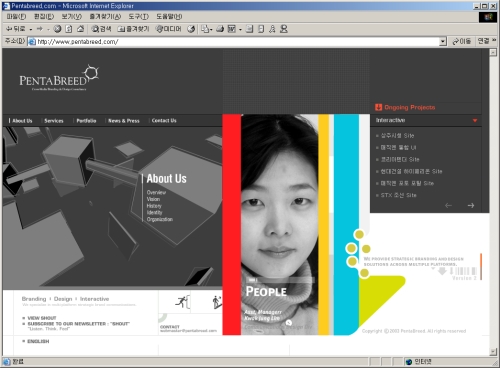Go to the Home page icon
The image size is (500, 368).
80,29
